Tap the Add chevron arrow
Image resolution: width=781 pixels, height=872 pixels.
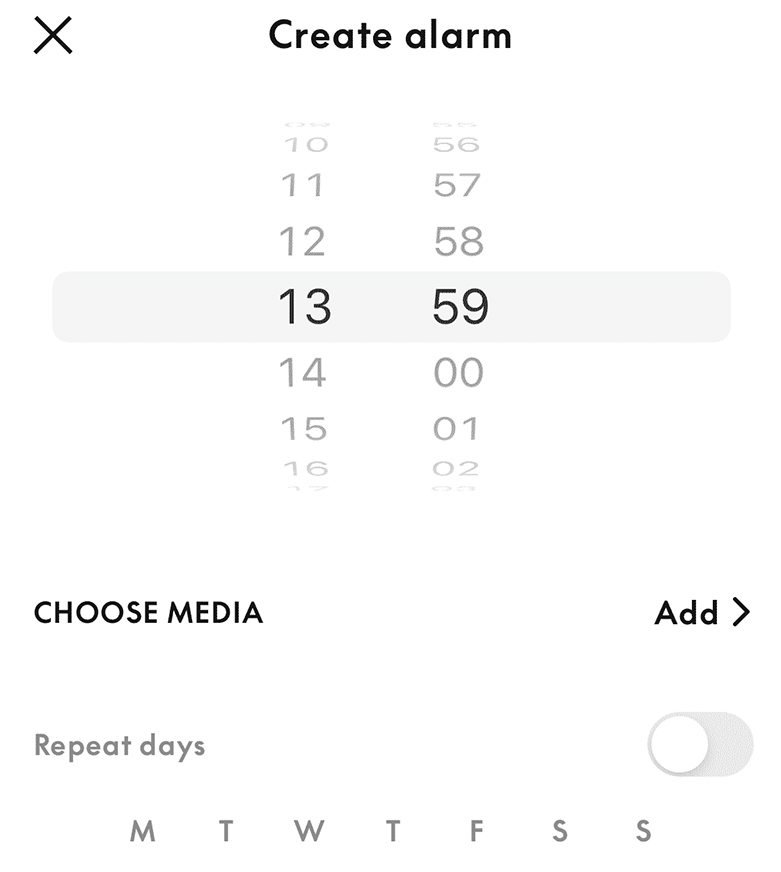point(741,612)
